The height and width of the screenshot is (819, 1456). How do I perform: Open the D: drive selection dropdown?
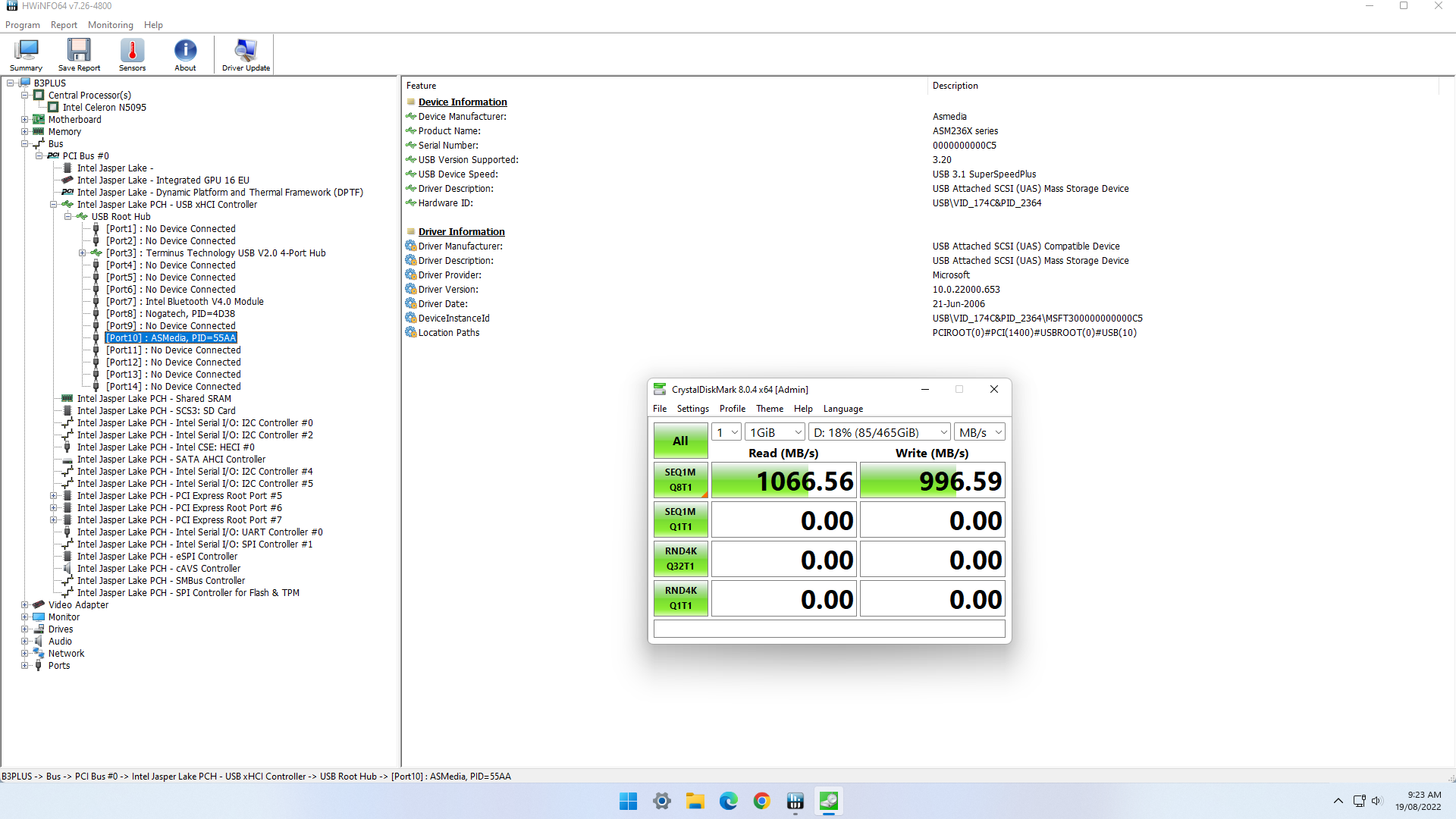[x=880, y=432]
